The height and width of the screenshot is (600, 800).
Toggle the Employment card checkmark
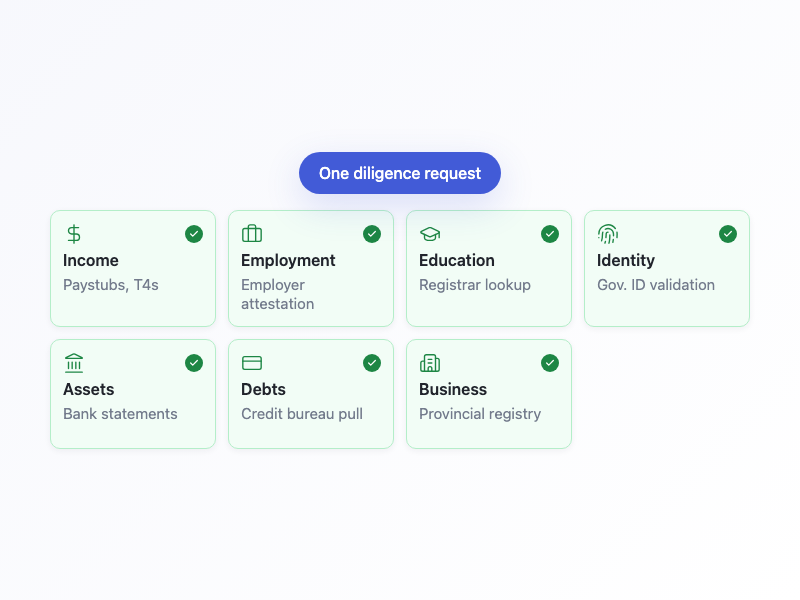[x=372, y=234]
